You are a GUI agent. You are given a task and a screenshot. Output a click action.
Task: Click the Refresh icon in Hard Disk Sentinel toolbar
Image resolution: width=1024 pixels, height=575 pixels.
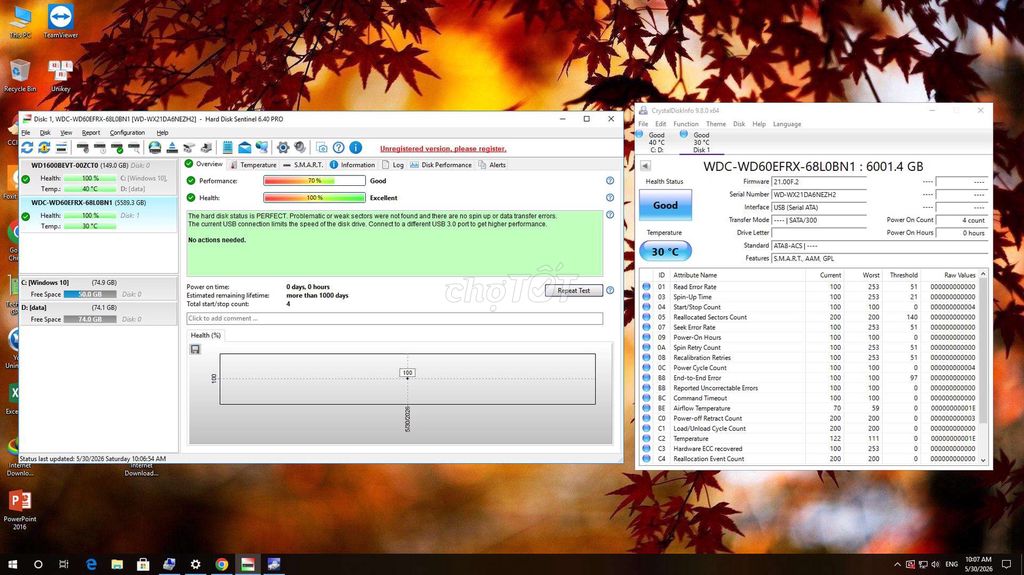click(27, 148)
